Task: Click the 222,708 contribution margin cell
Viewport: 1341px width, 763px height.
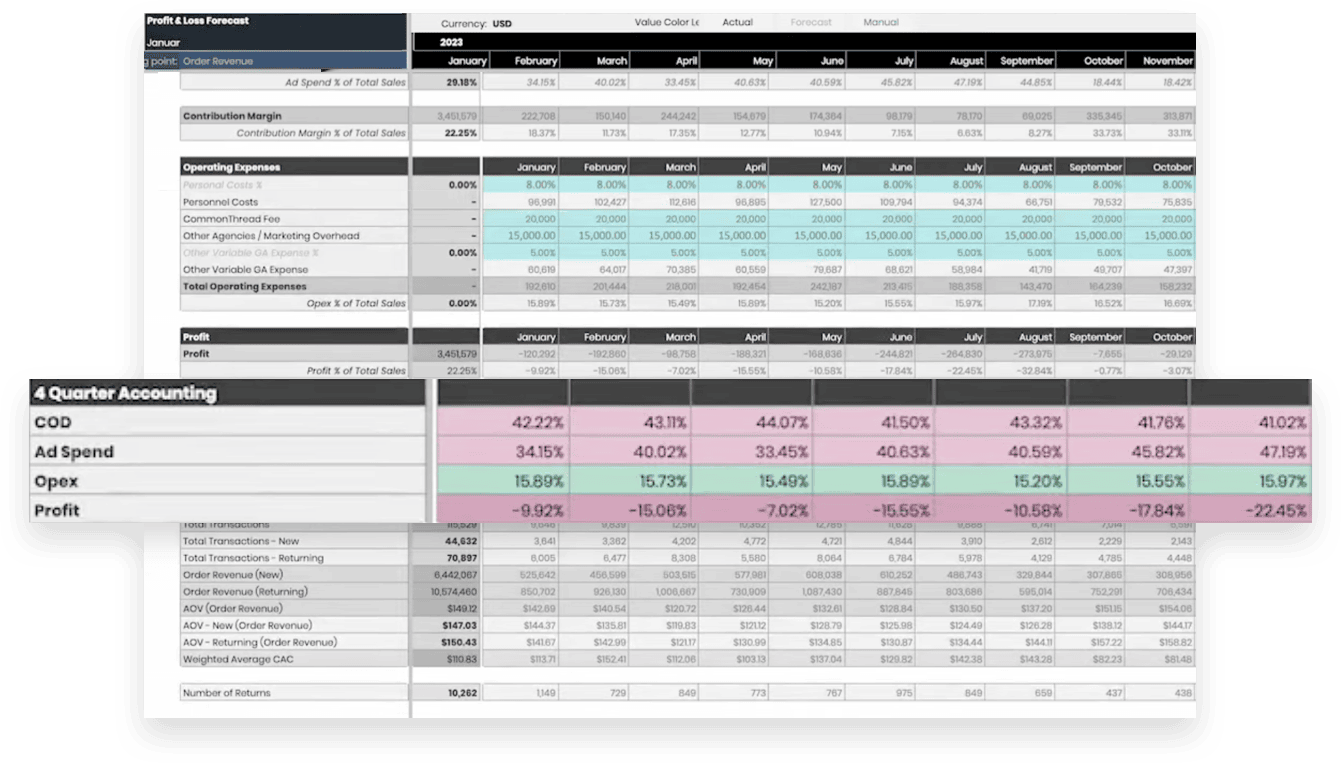Action: tap(520, 116)
